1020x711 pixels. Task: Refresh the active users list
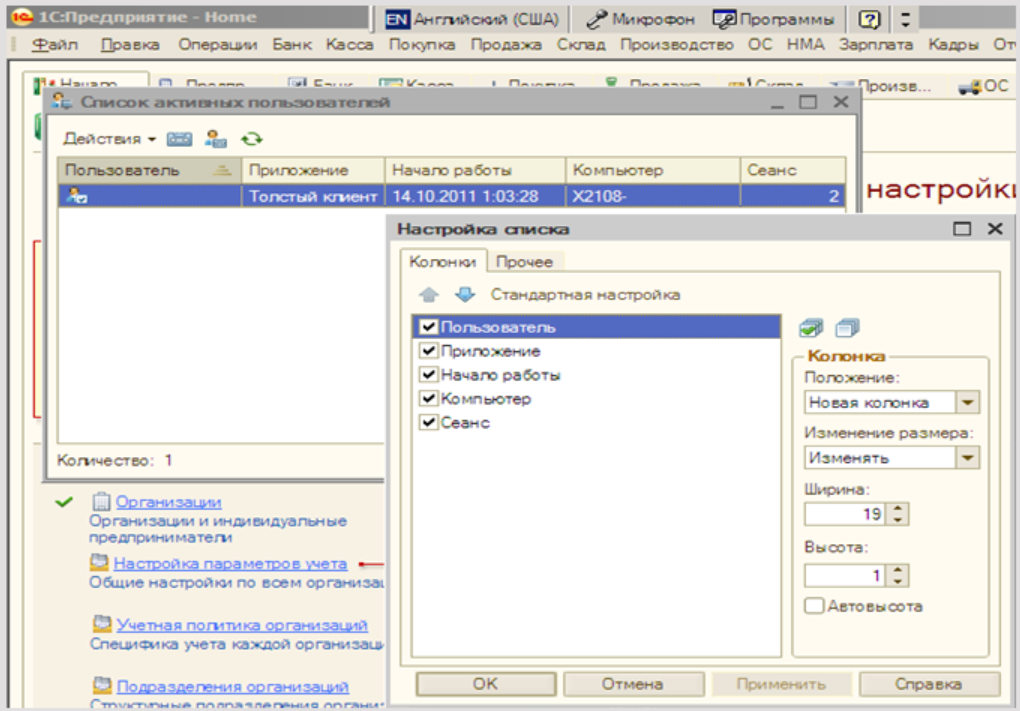pyautogui.click(x=252, y=139)
